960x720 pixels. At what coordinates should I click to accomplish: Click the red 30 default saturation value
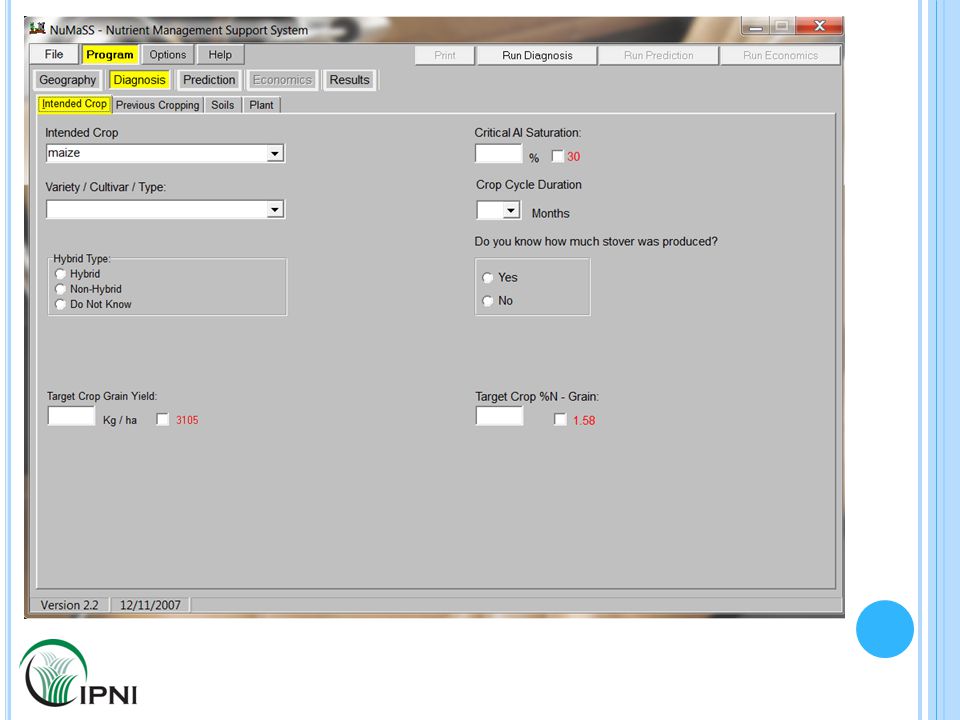(574, 157)
